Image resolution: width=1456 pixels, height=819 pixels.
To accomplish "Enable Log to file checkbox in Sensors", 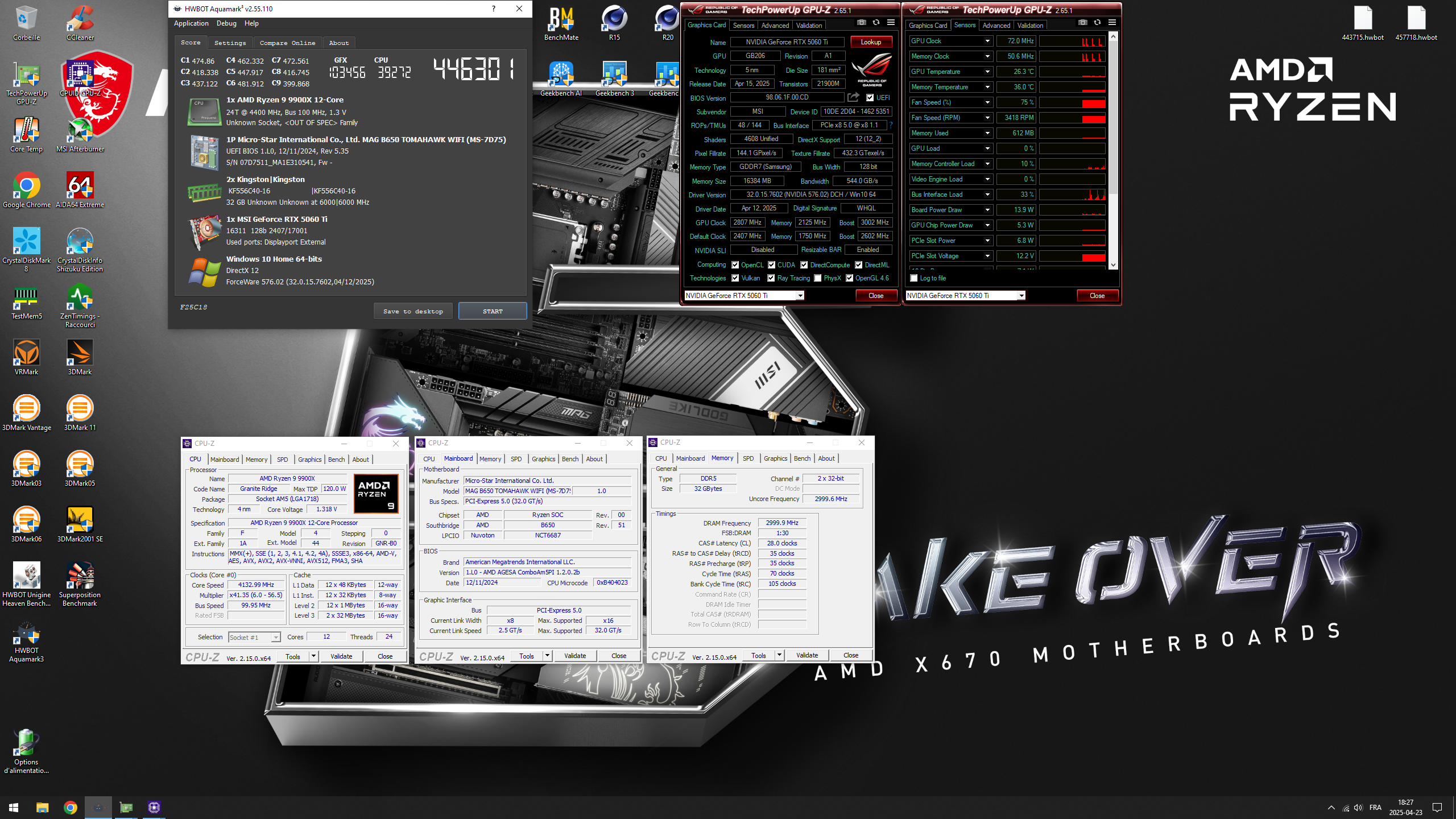I will (914, 278).
